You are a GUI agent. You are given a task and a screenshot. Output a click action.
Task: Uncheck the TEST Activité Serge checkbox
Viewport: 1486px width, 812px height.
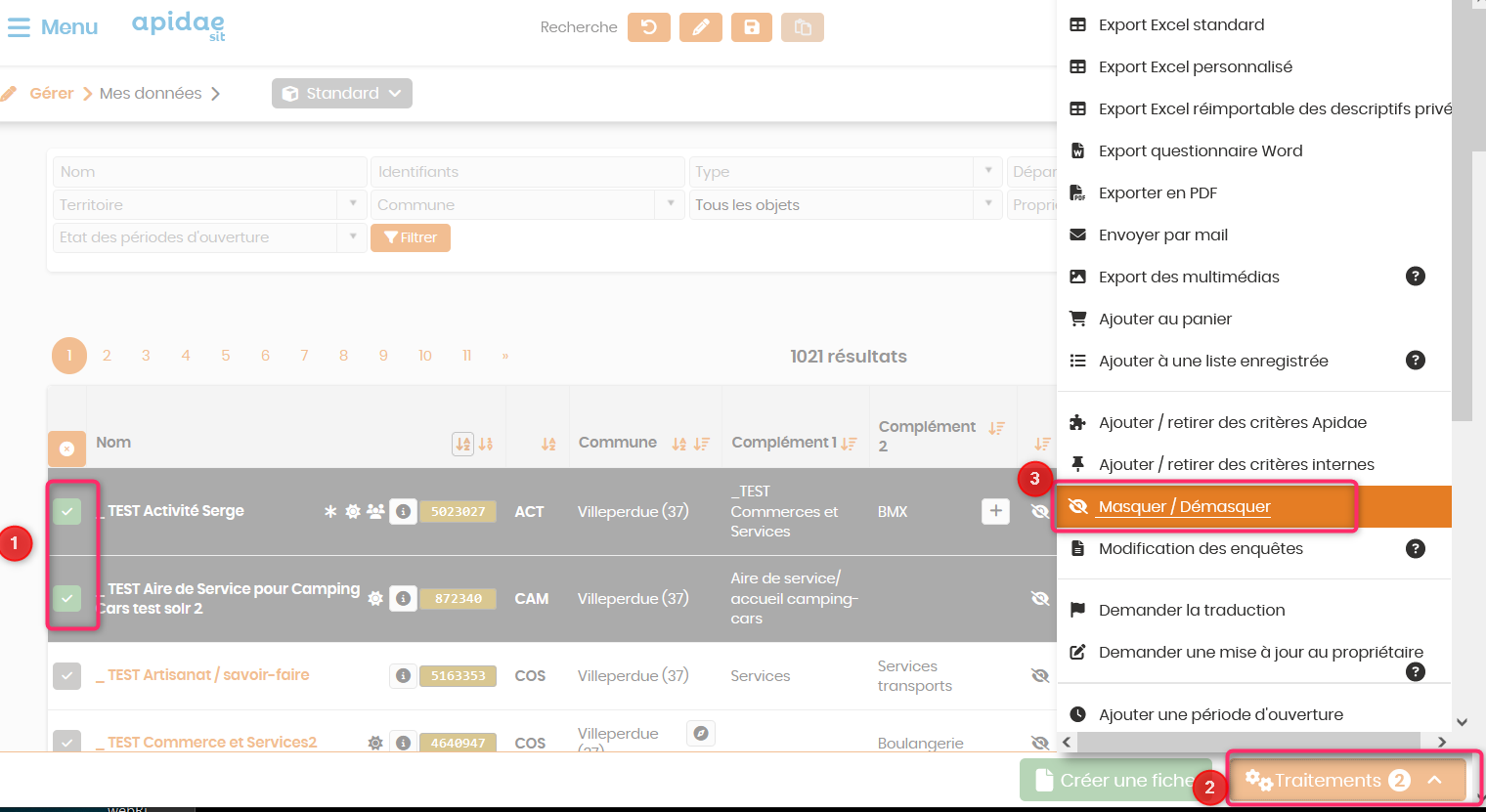pyautogui.click(x=66, y=511)
